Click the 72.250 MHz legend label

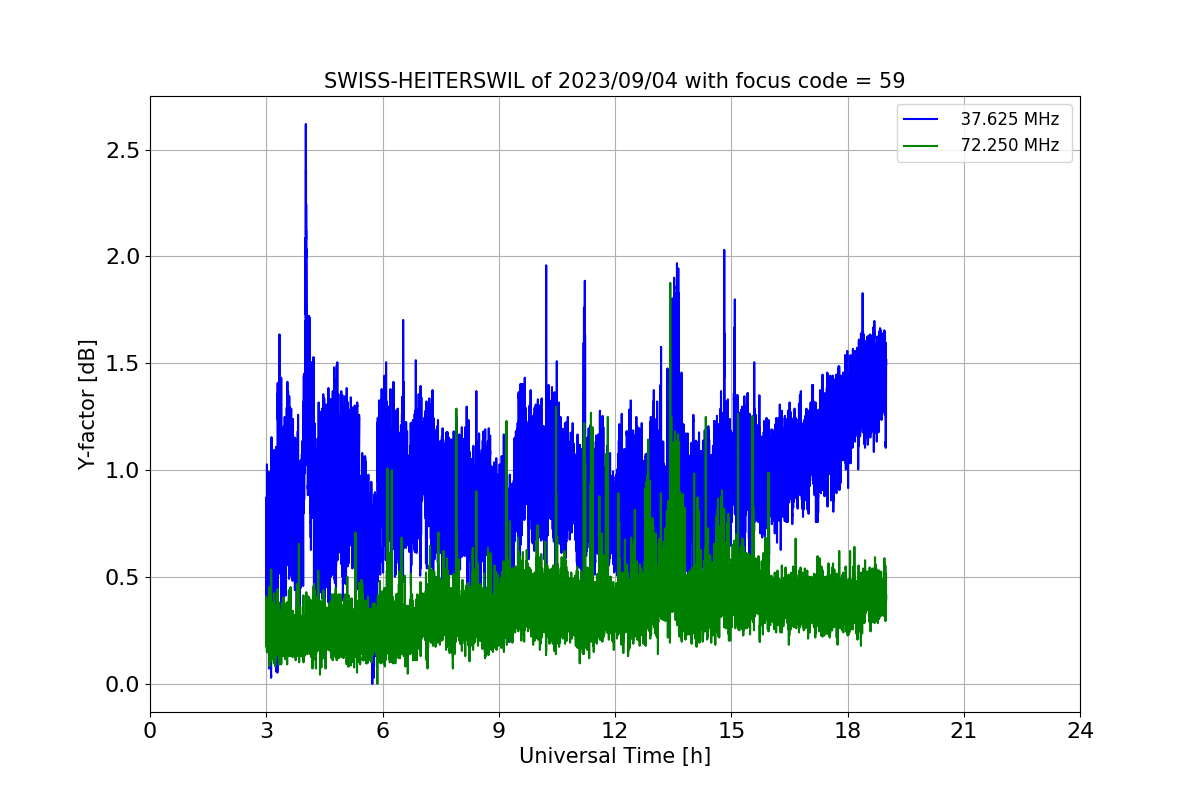pyautogui.click(x=1009, y=146)
